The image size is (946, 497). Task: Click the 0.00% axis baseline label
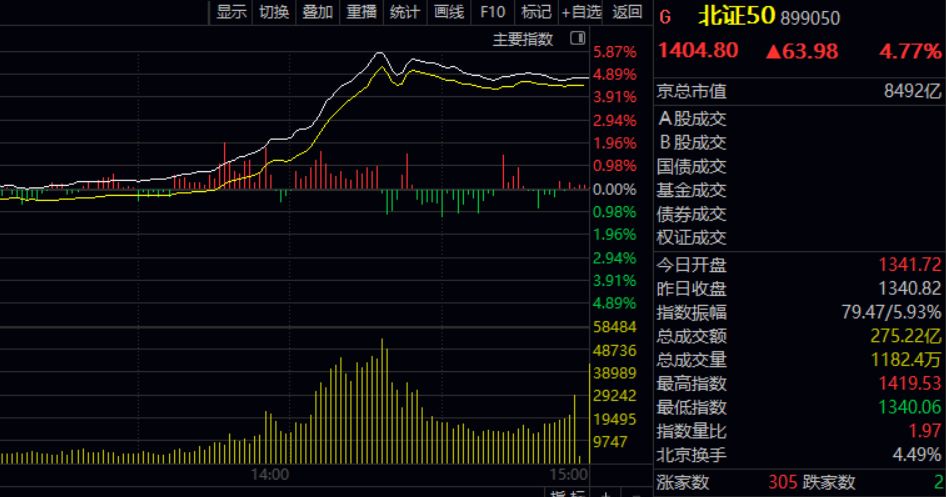tap(614, 189)
